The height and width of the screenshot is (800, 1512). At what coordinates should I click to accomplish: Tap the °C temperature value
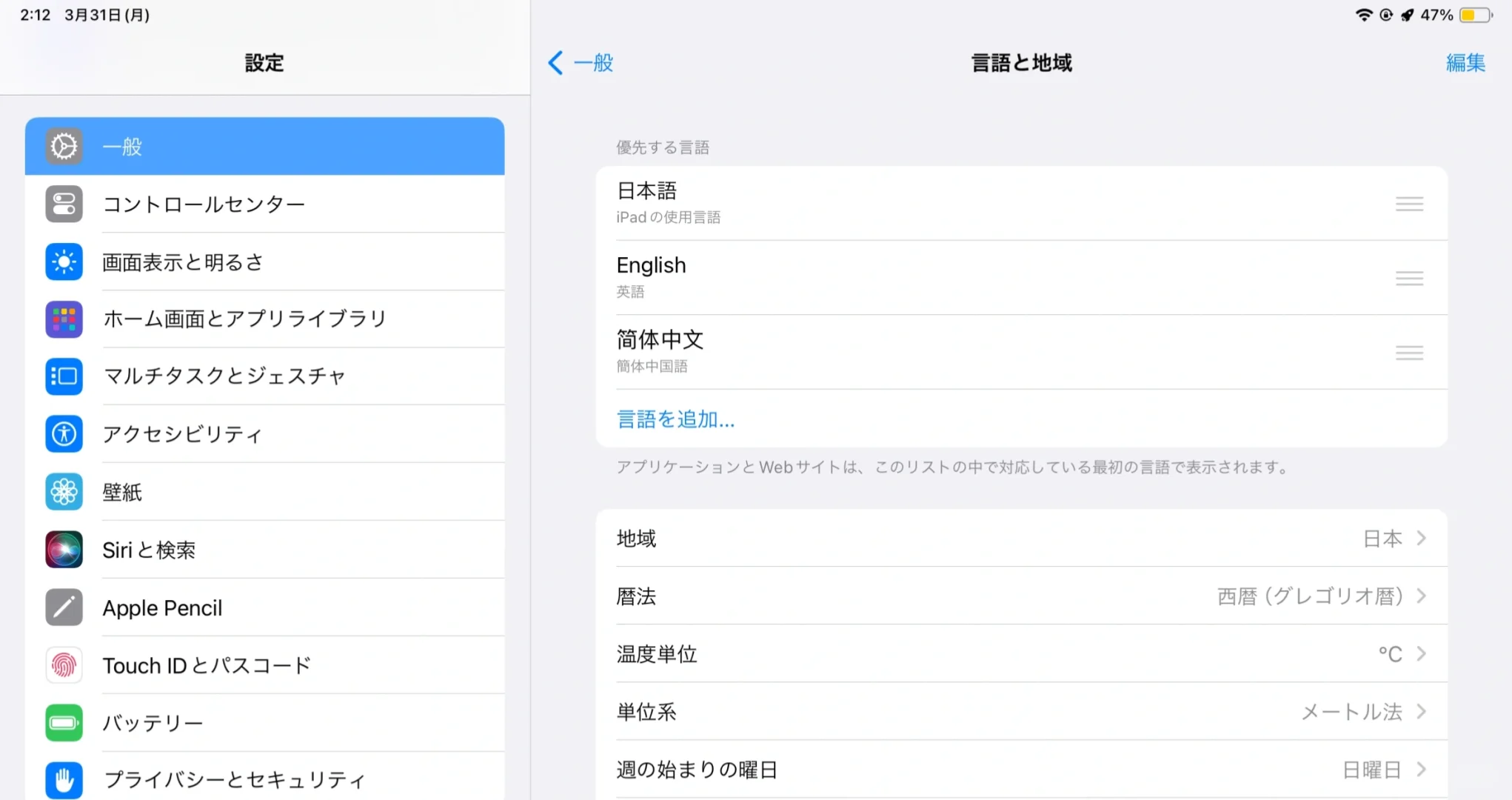tap(1390, 654)
